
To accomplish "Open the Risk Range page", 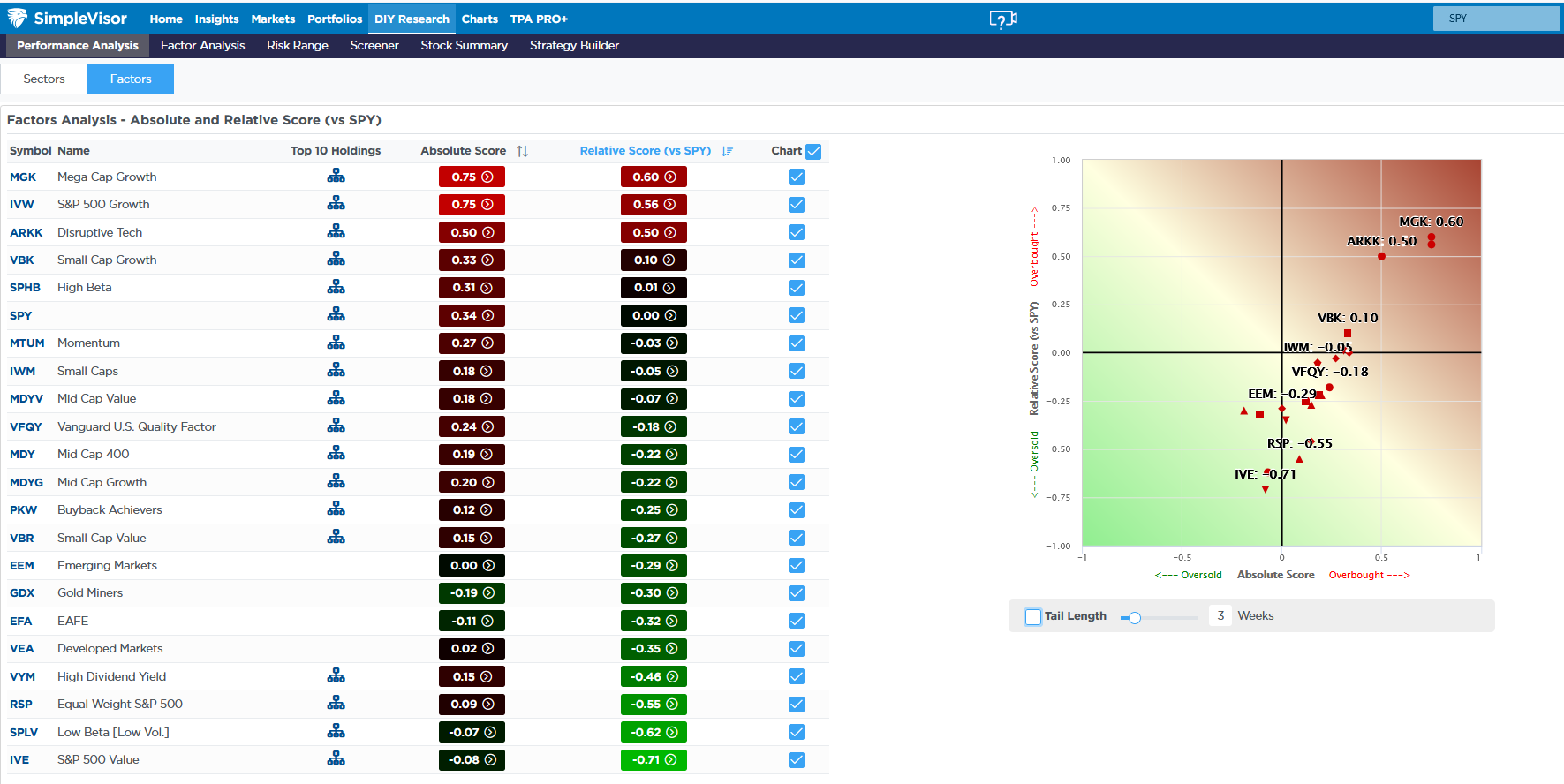I will [x=298, y=45].
